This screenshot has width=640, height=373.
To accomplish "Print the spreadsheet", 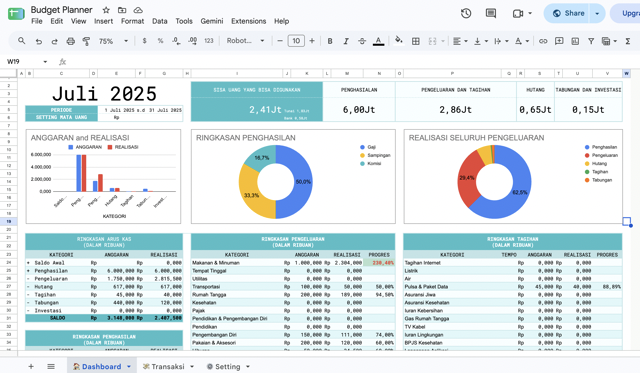I will [71, 41].
